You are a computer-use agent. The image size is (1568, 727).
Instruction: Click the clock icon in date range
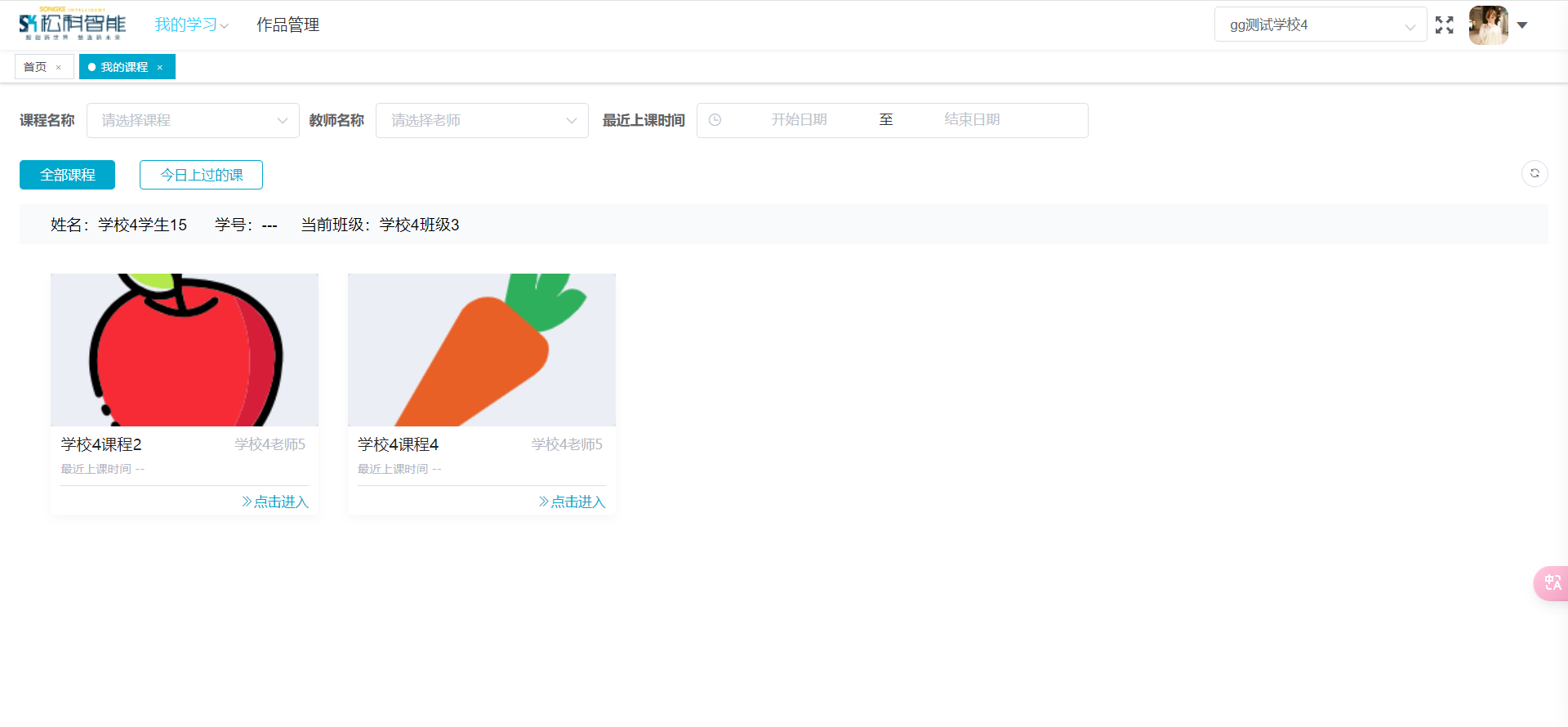click(715, 120)
